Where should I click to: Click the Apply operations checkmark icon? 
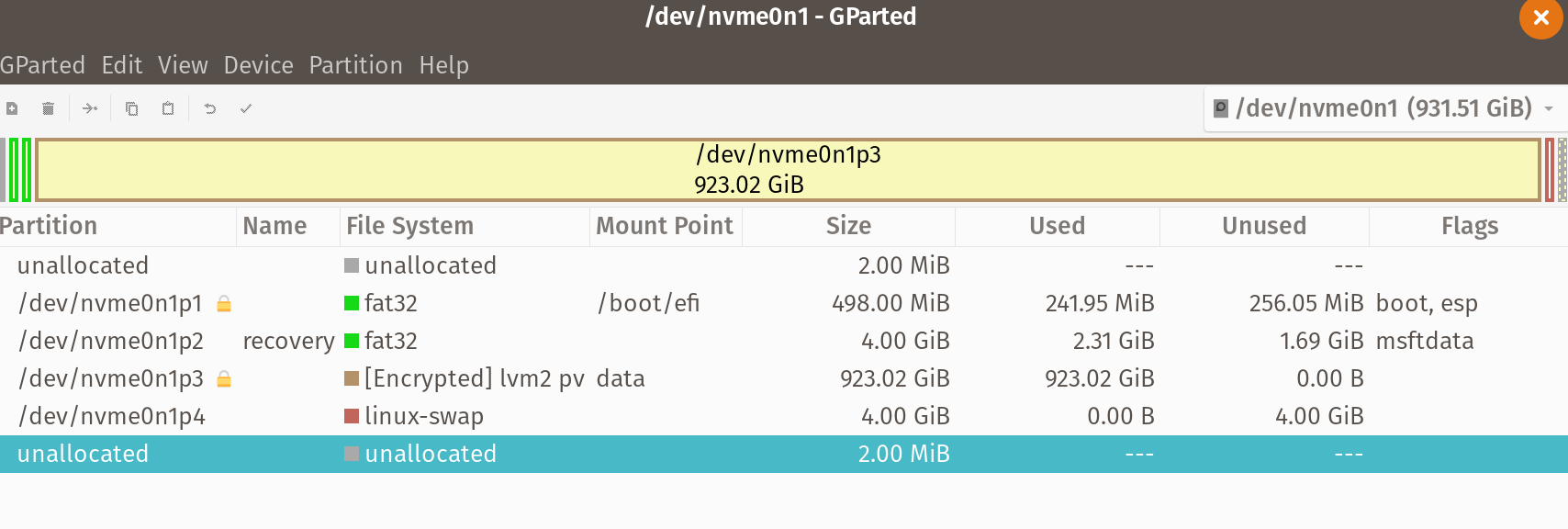(245, 107)
